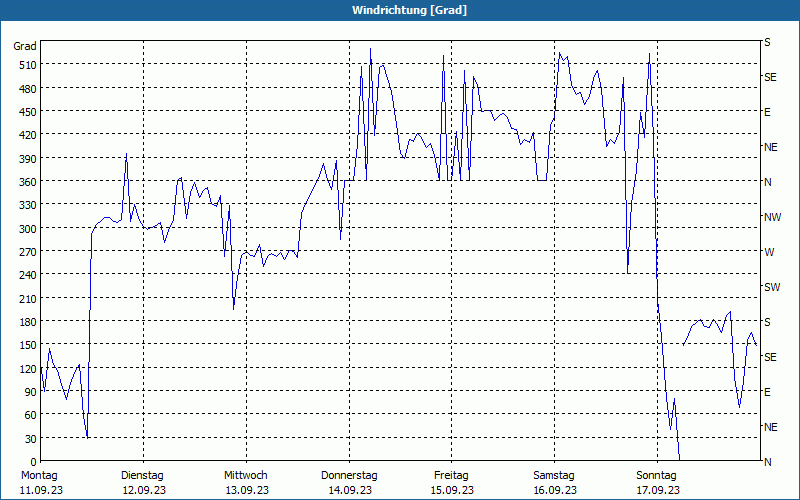The height and width of the screenshot is (500, 800).
Task: Click the 270 value on degree axis
Action: pos(28,252)
